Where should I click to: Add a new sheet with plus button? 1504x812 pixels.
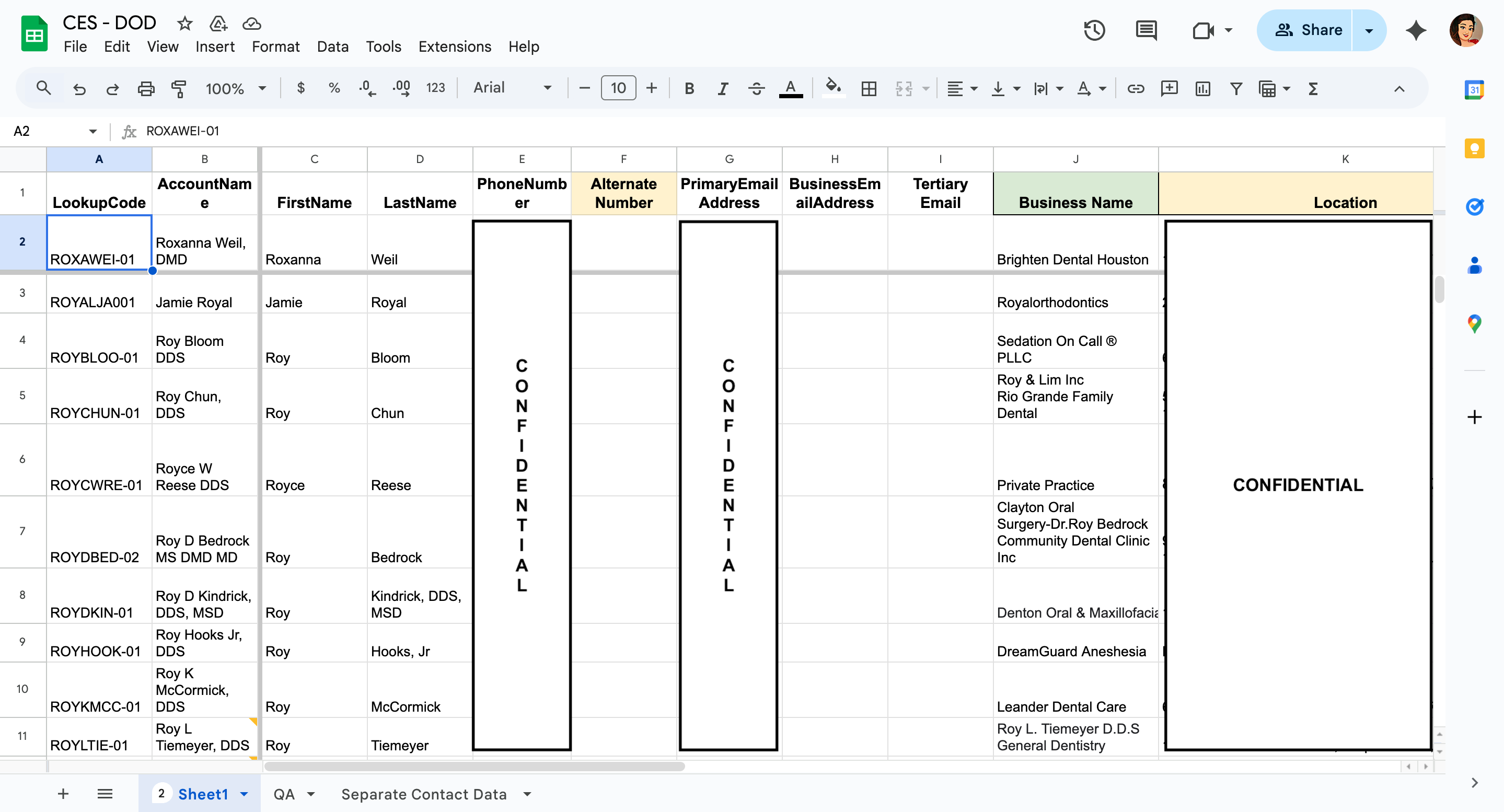click(63, 794)
